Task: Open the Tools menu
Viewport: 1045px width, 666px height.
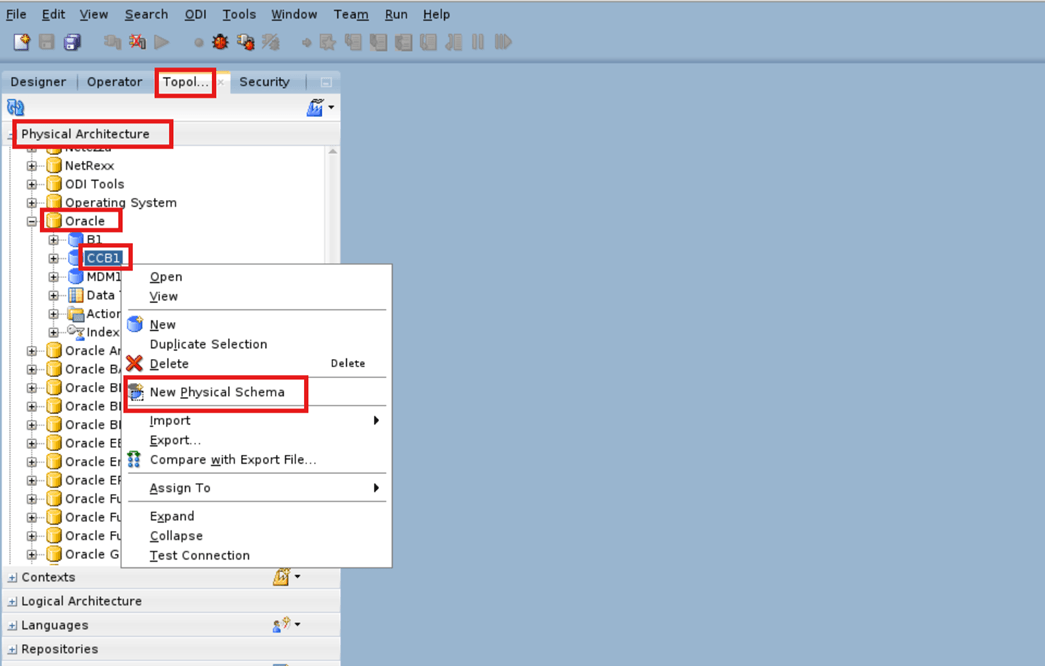Action: tap(238, 14)
